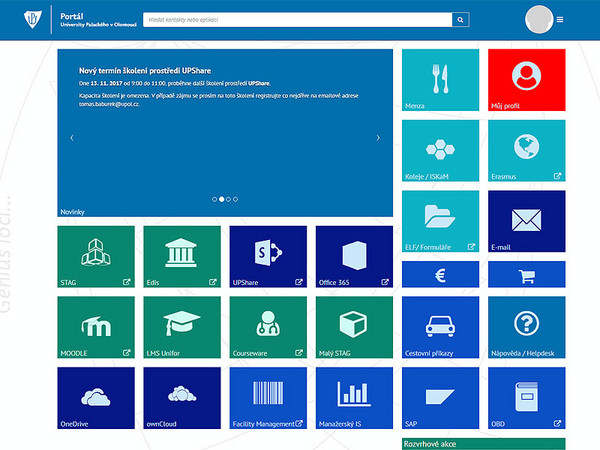Image resolution: width=600 pixels, height=450 pixels.
Task: Show the previous news slide arrow
Action: point(72,138)
